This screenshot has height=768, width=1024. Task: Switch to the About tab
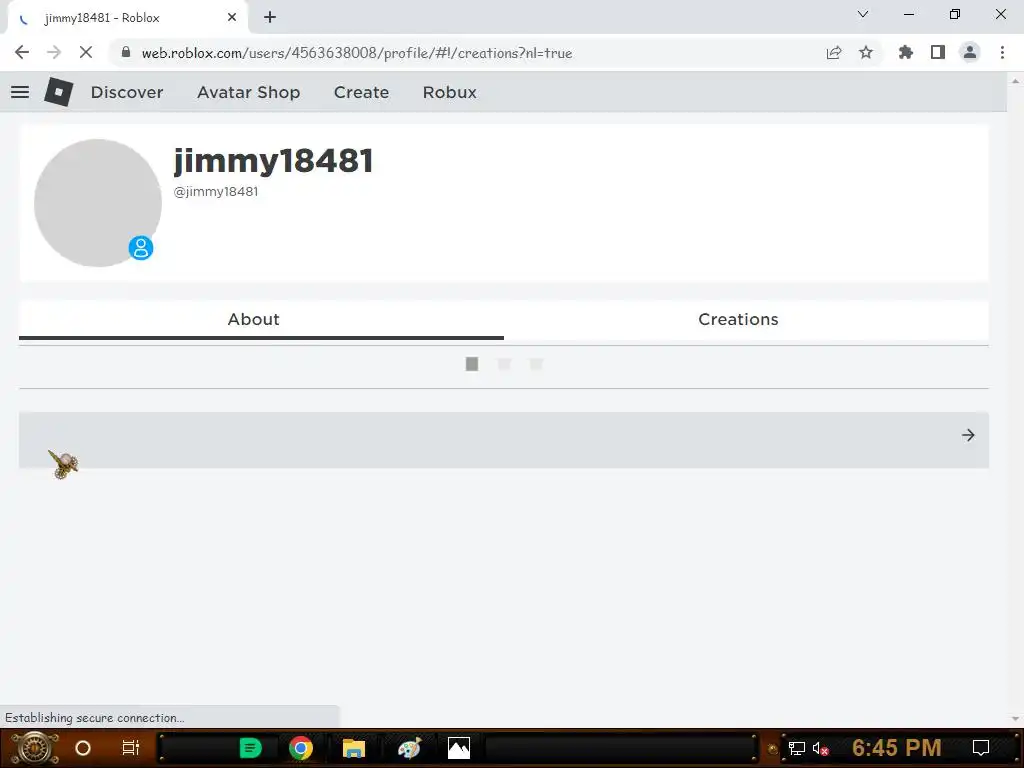[261, 319]
